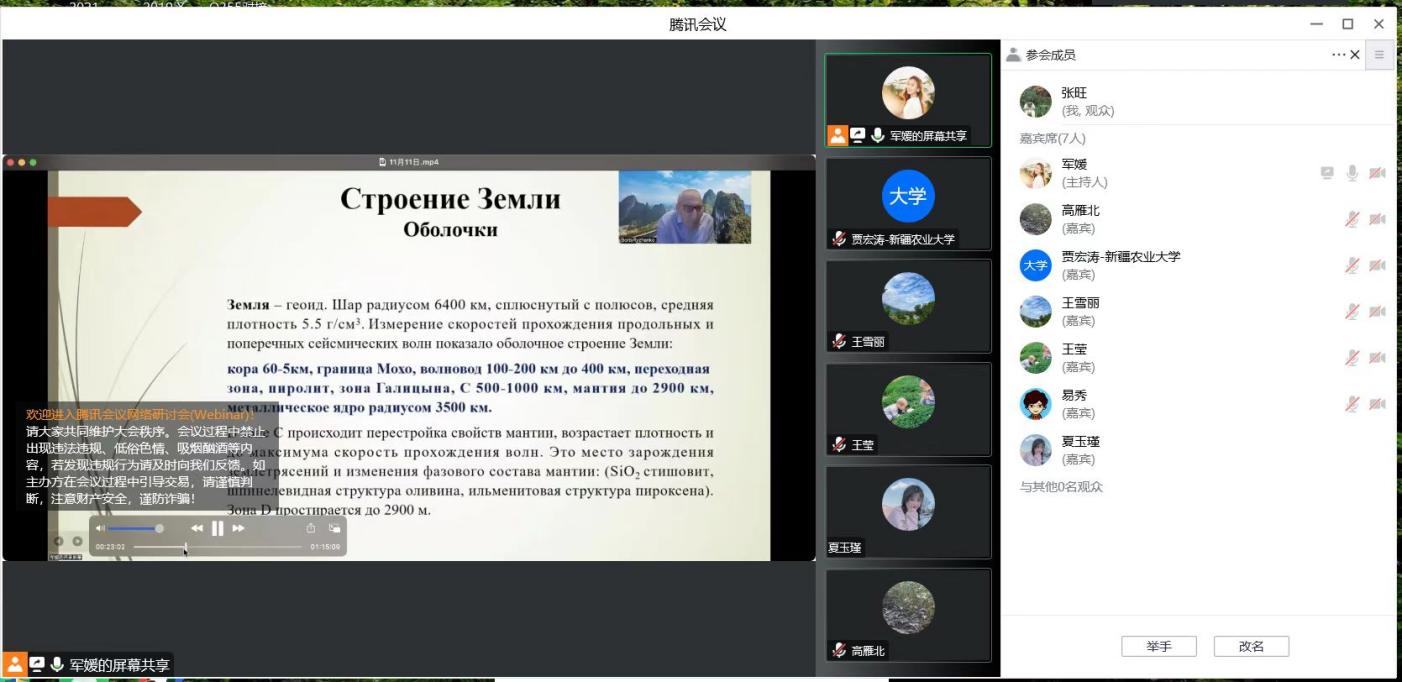Click the screen-share icon beside 军媛
This screenshot has width=1402, height=682.
click(x=1327, y=173)
